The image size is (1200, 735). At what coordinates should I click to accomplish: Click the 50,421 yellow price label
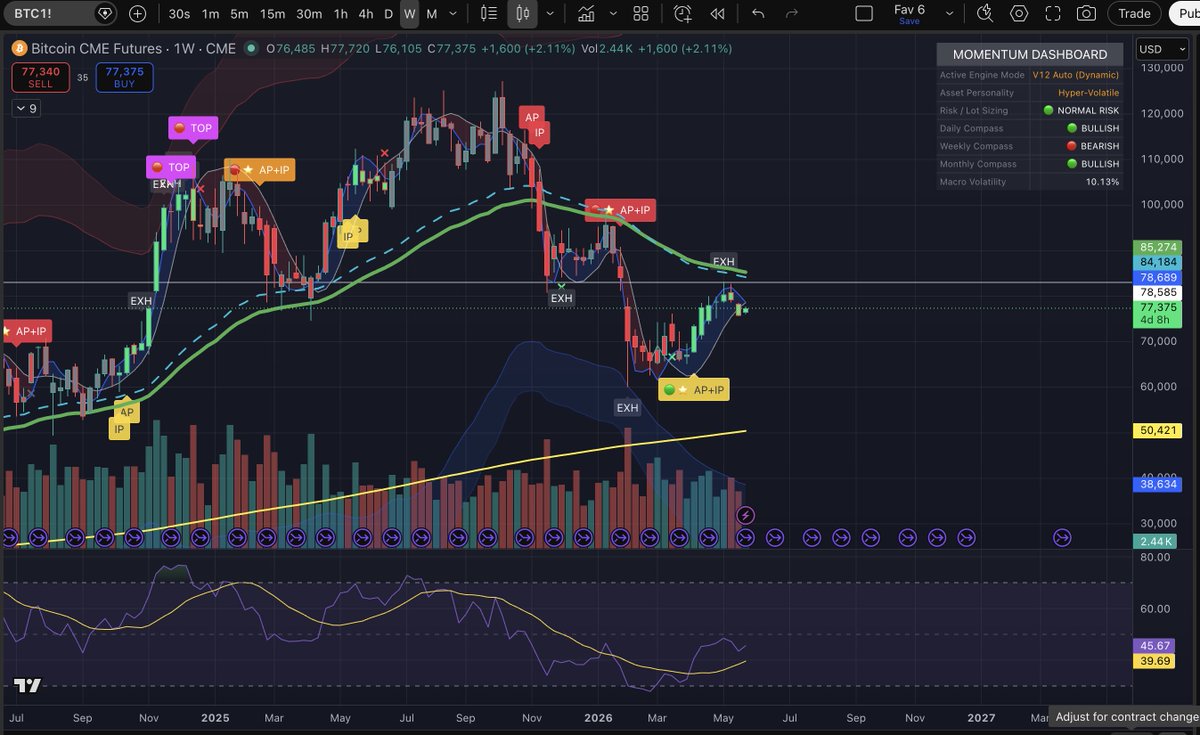pyautogui.click(x=1158, y=430)
